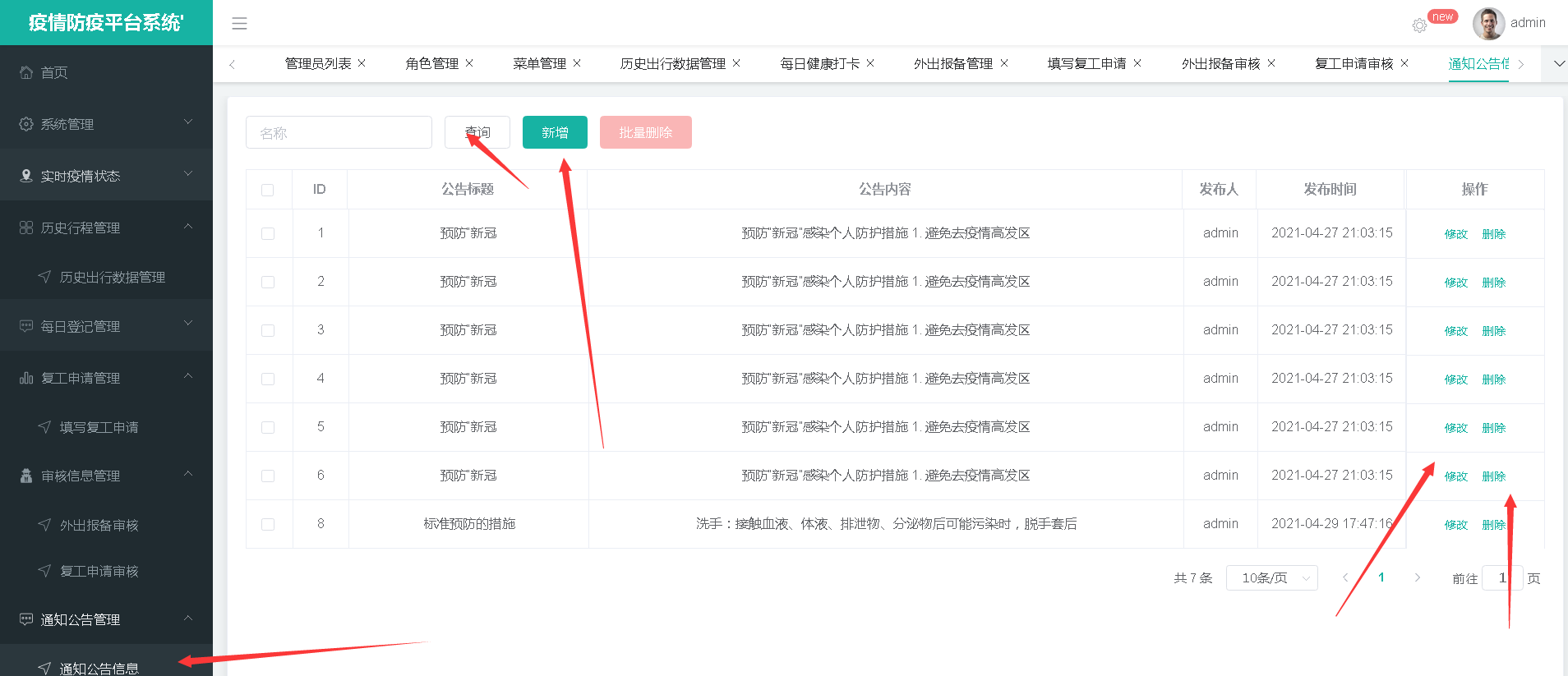This screenshot has height=676, width=1568.
Task: Click the 新增 add button
Action: point(555,132)
